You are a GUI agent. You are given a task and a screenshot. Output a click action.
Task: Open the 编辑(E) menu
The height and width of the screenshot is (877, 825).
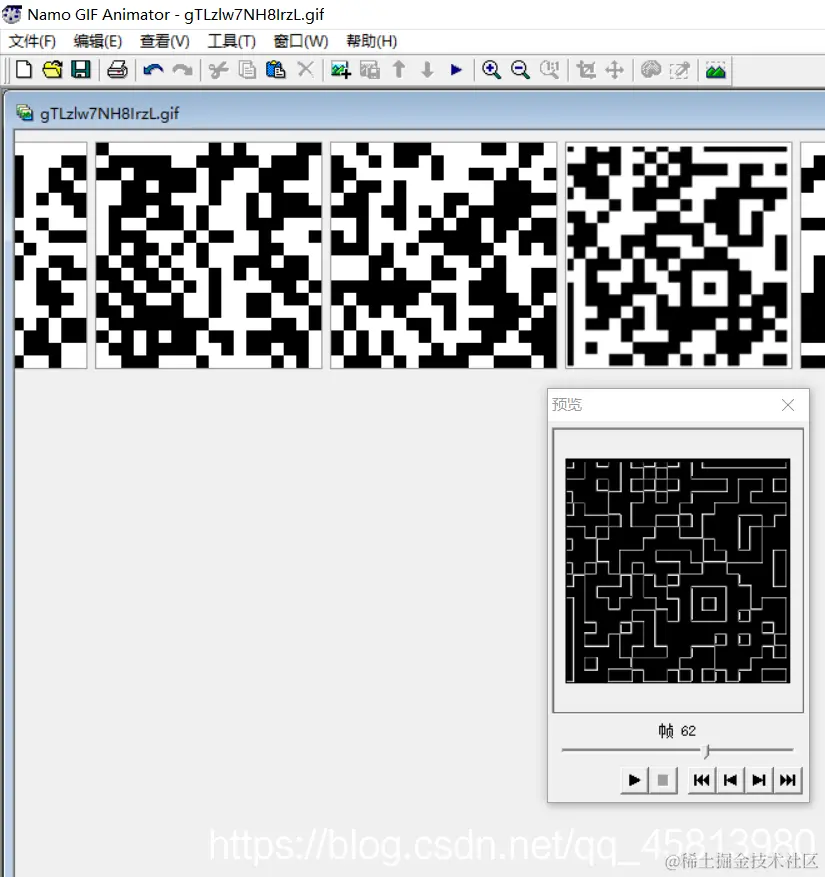click(x=97, y=41)
